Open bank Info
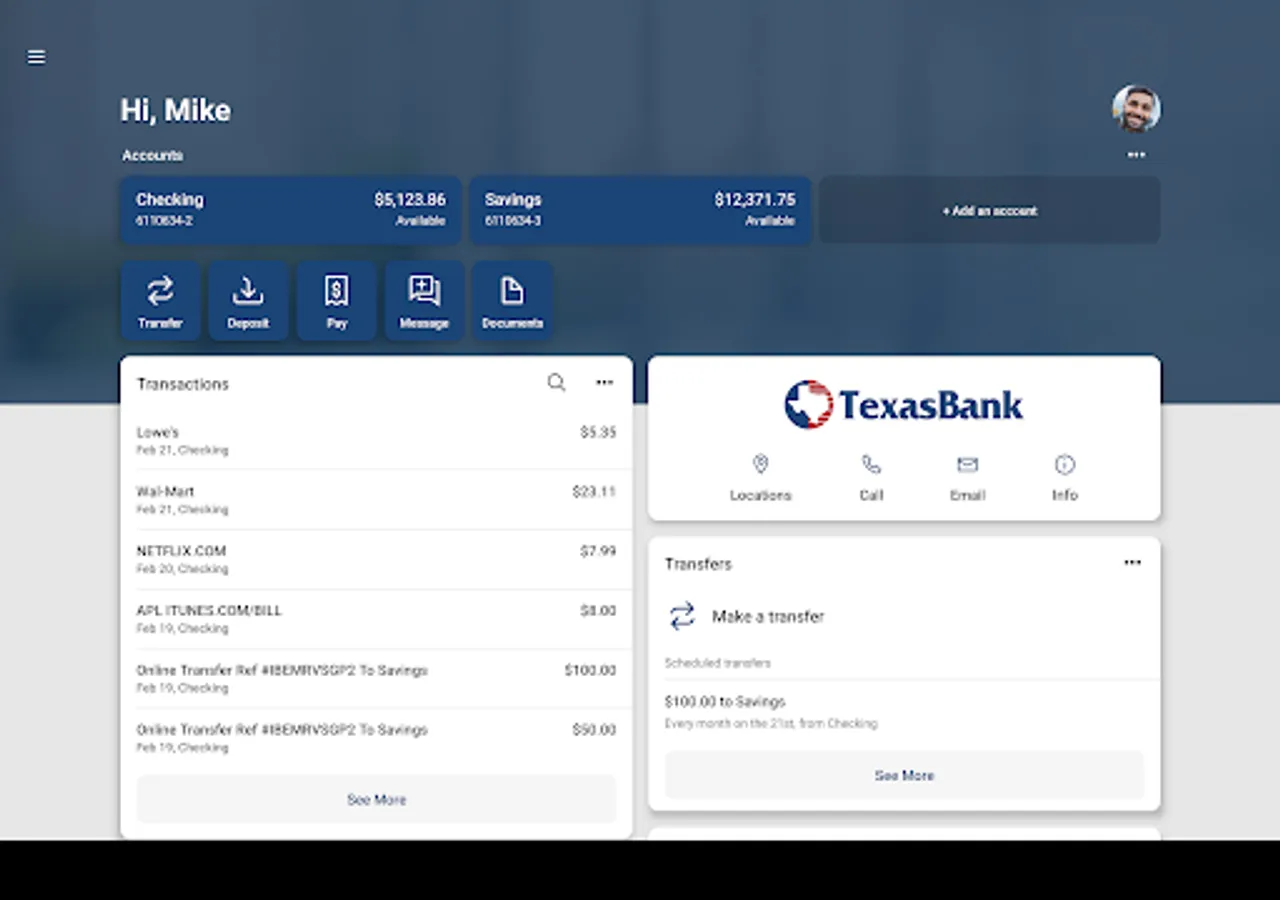This screenshot has height=900, width=1280. pyautogui.click(x=1064, y=477)
